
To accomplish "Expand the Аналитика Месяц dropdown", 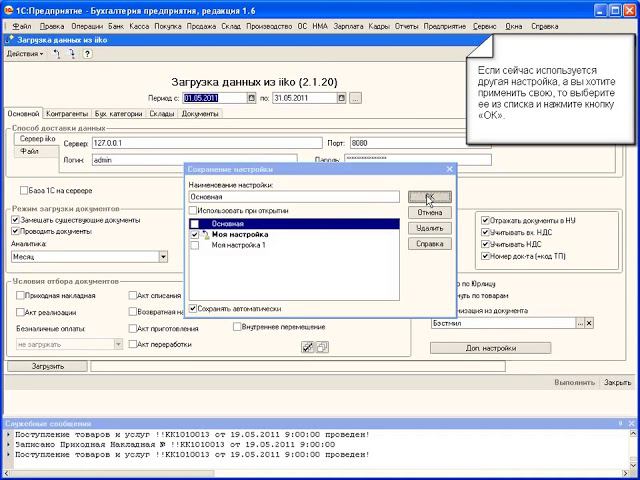I will (163, 257).
